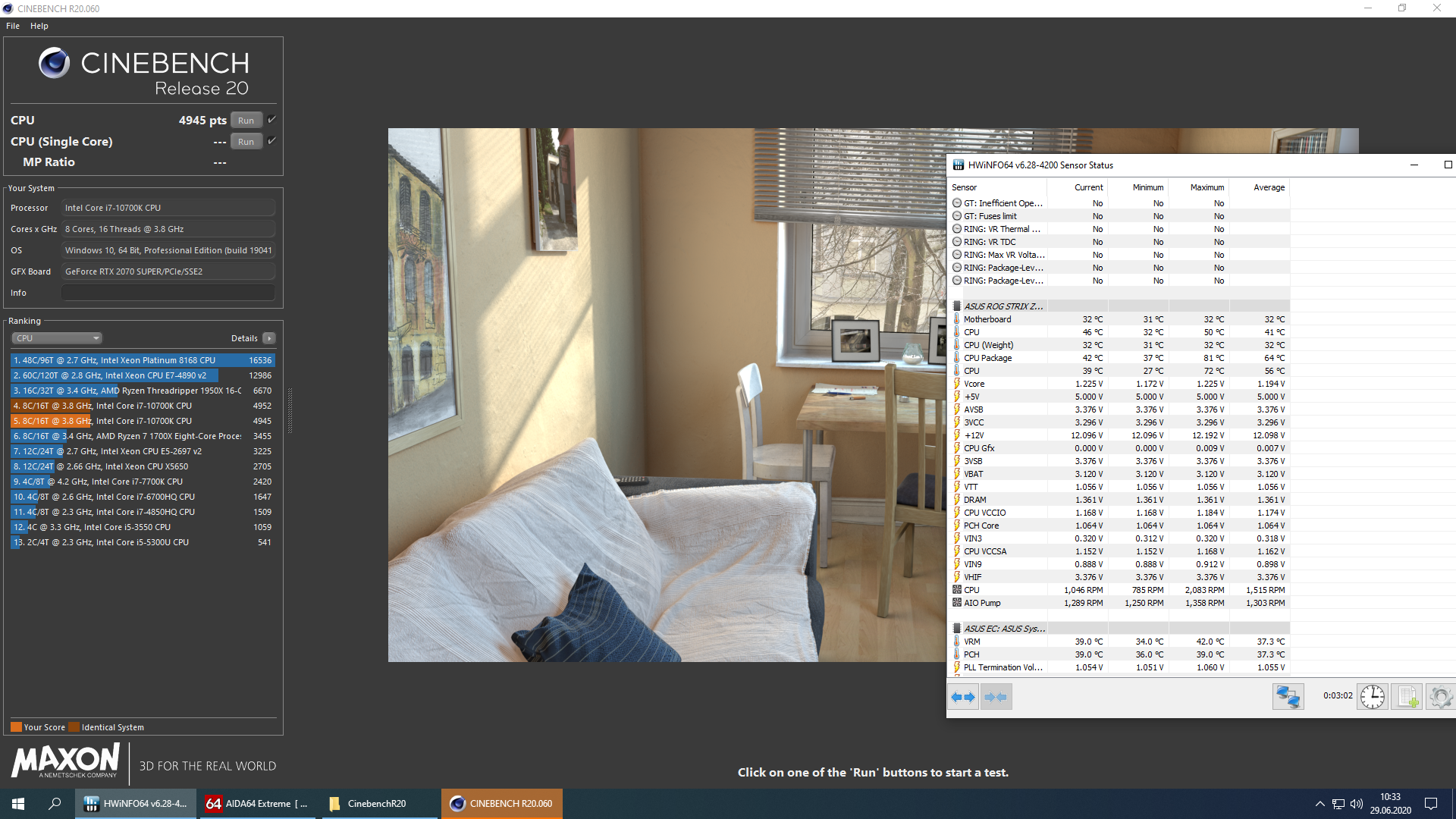
Task: Switch to HWiNFO taskbar item
Action: click(x=136, y=804)
